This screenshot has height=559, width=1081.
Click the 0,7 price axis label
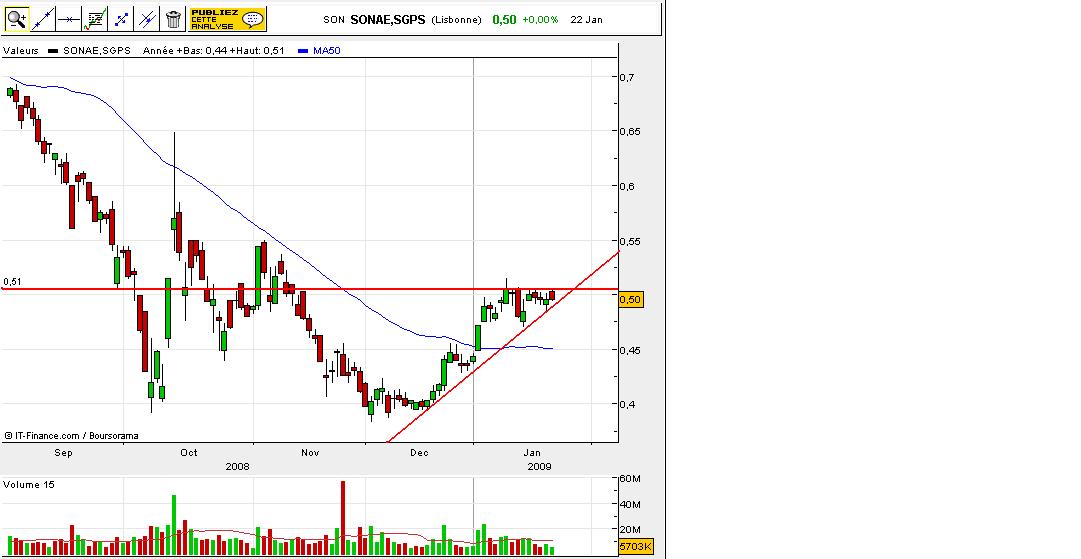[627, 77]
